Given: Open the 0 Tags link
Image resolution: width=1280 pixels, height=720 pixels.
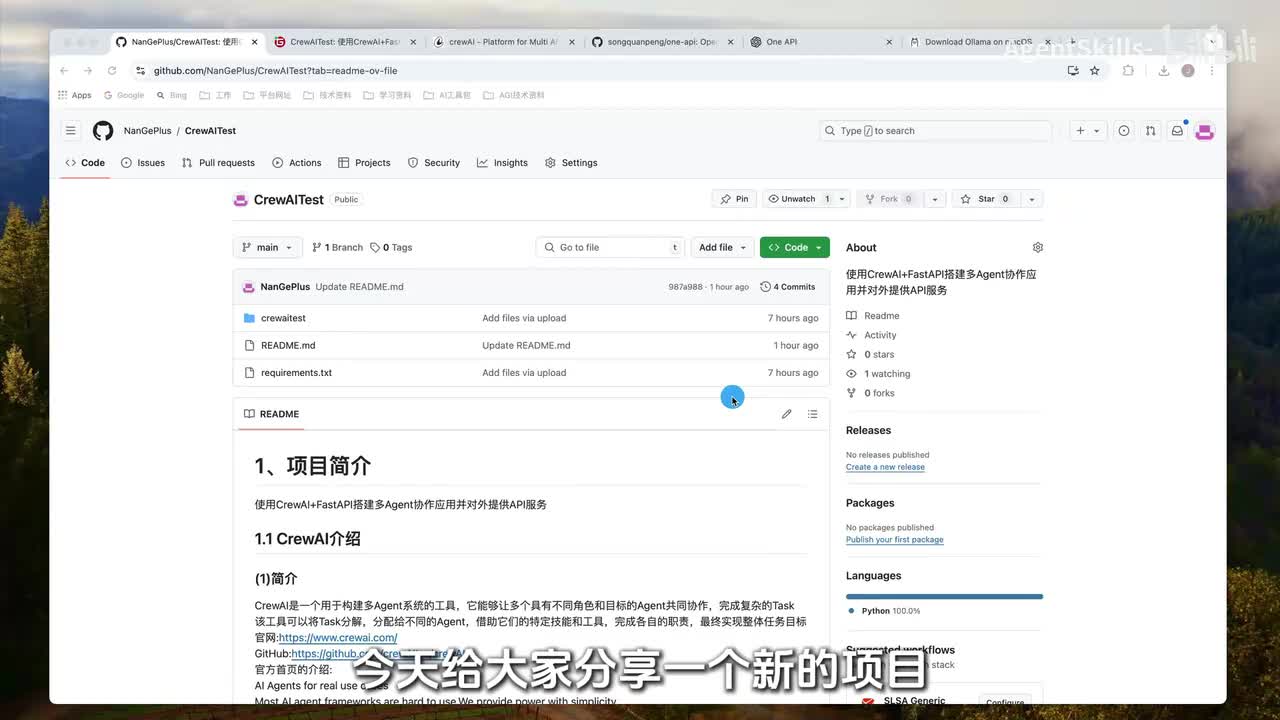Looking at the screenshot, I should point(391,247).
